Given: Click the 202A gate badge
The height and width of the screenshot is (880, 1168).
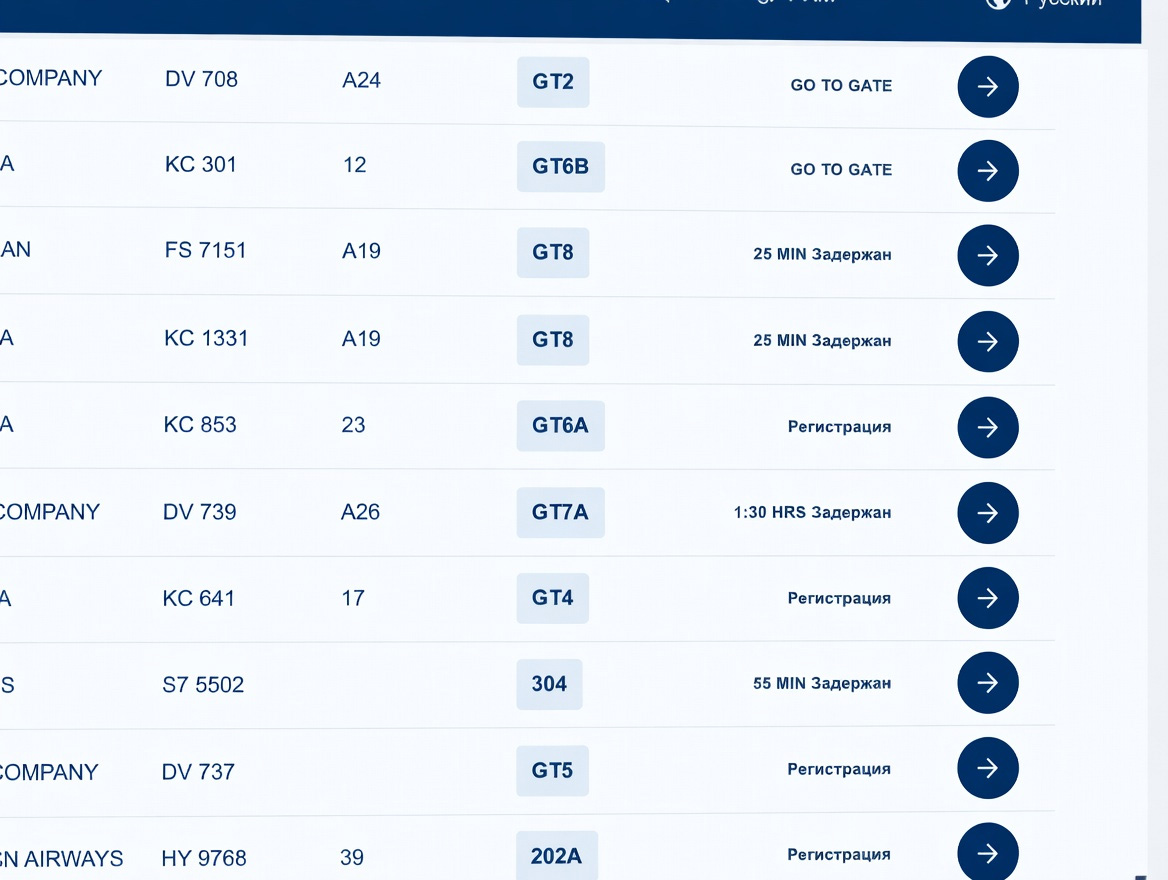Looking at the screenshot, I should 556,856.
